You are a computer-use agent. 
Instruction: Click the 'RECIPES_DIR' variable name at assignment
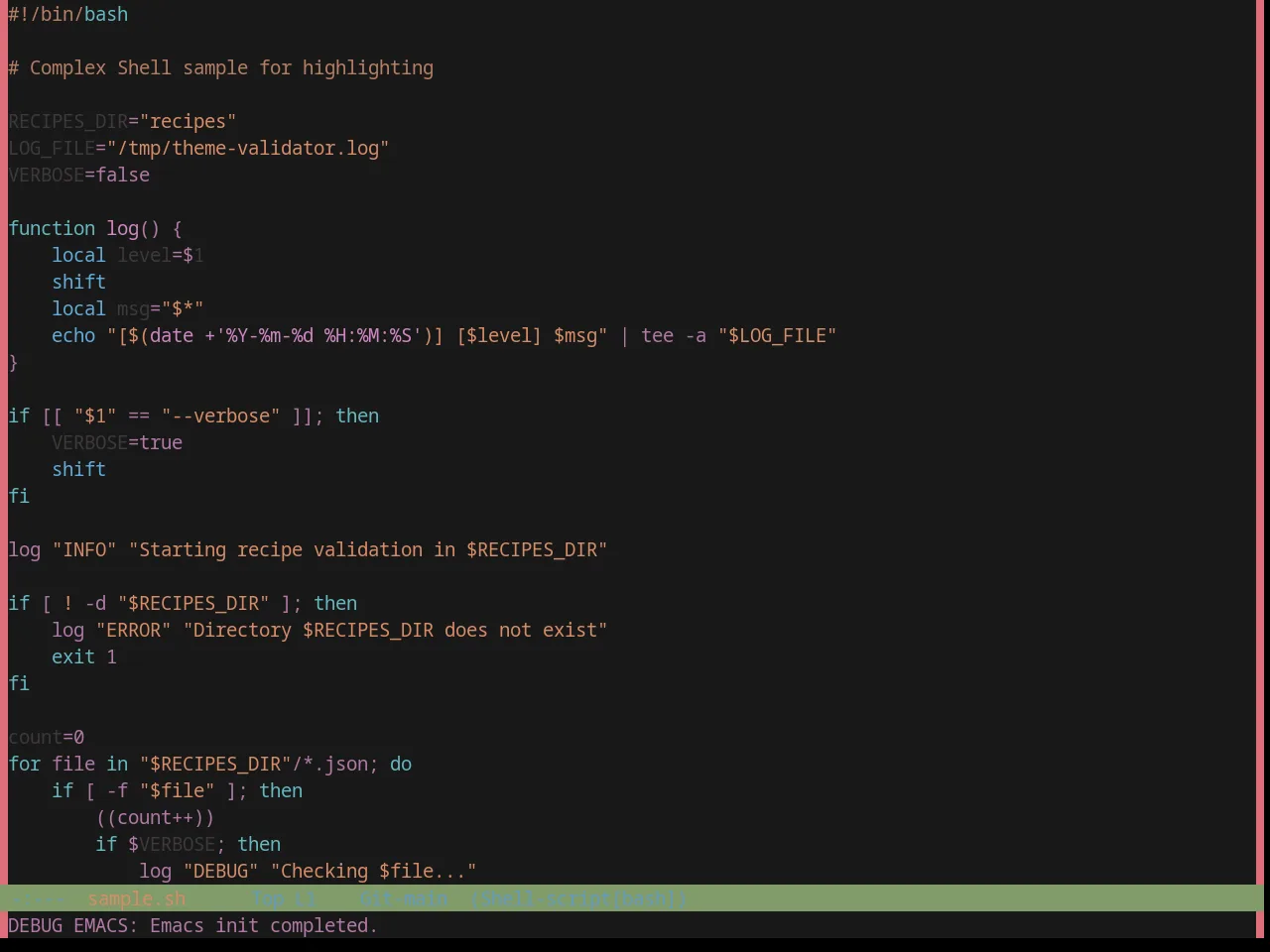point(67,121)
